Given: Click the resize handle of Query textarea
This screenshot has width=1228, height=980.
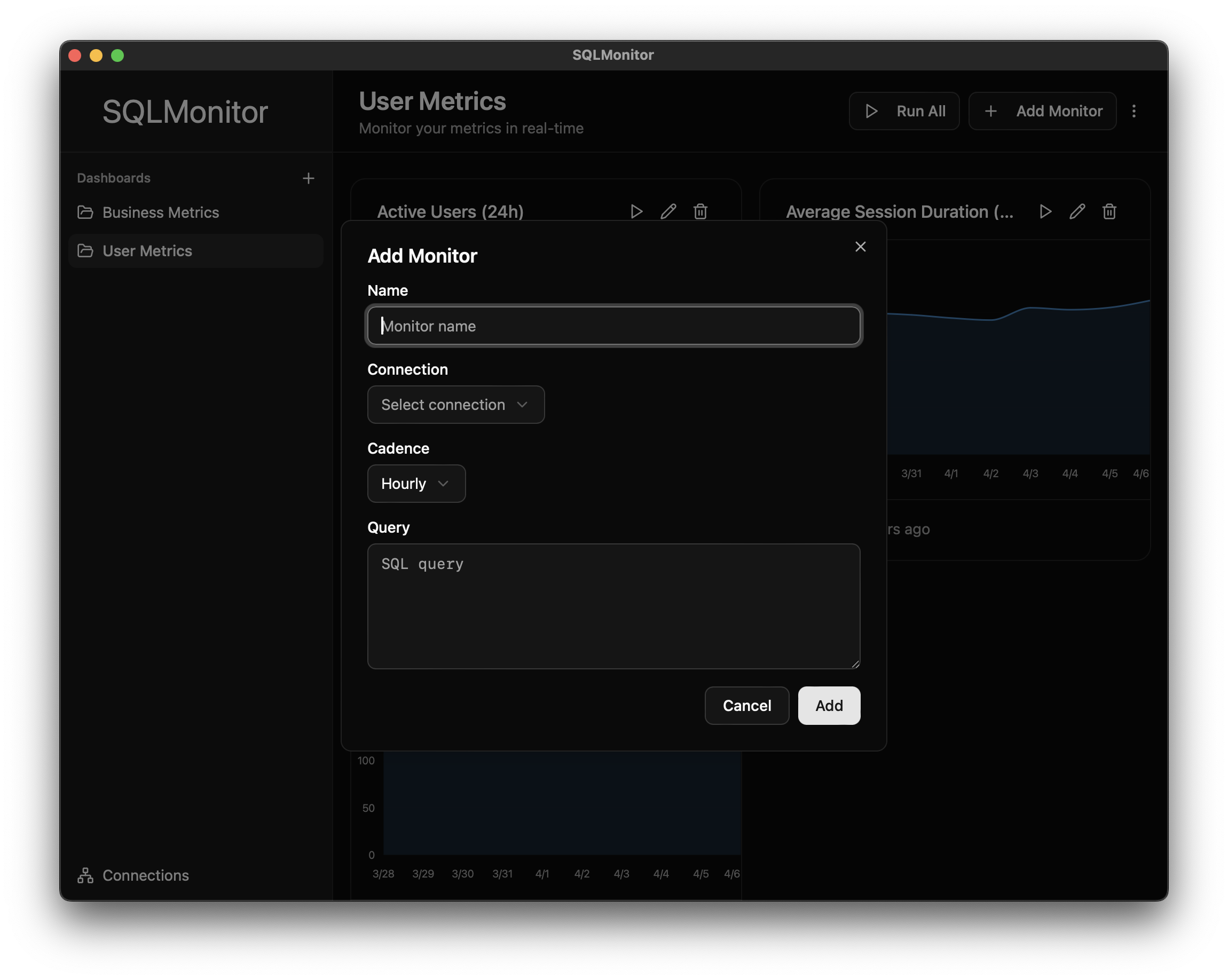Looking at the screenshot, I should (x=855, y=664).
